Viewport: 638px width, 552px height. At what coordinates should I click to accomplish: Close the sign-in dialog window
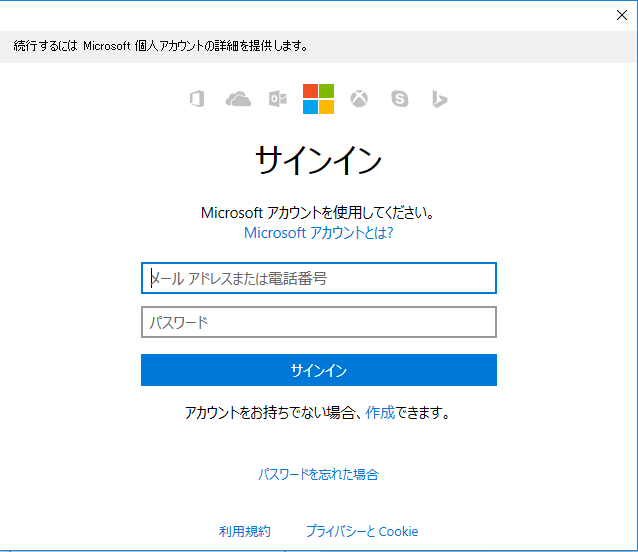(x=622, y=15)
